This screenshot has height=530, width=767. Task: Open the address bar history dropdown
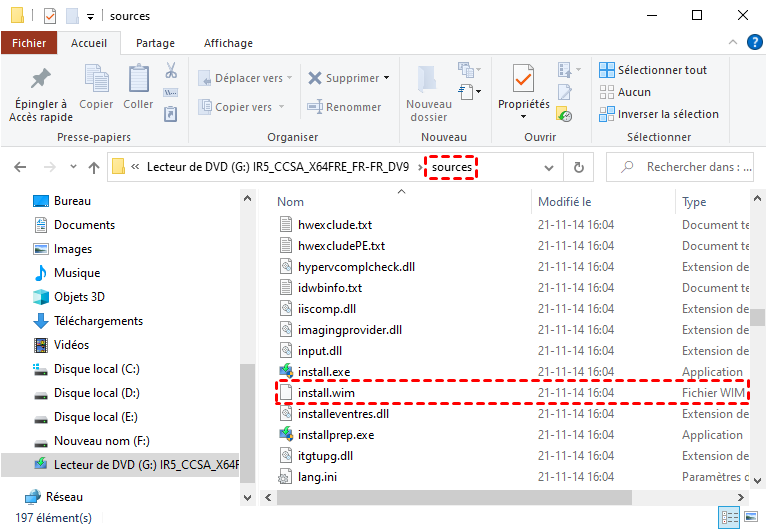(x=549, y=167)
